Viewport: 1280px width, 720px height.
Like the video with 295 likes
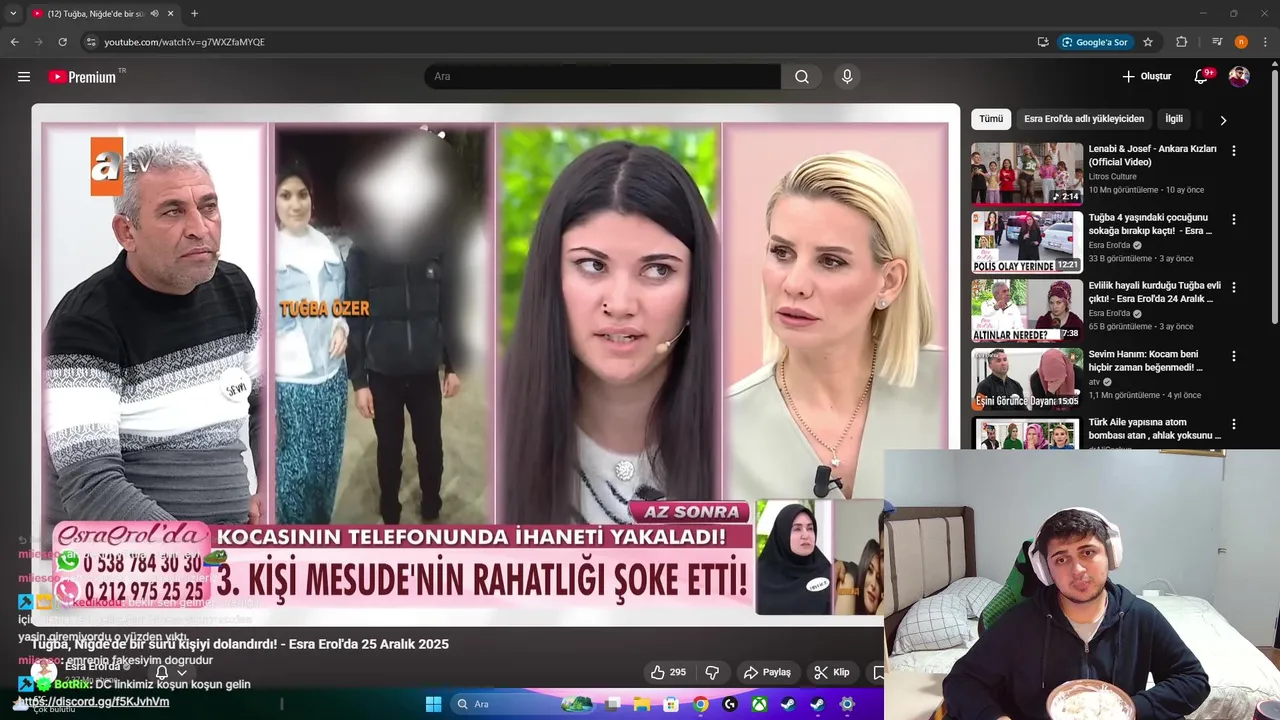(668, 672)
